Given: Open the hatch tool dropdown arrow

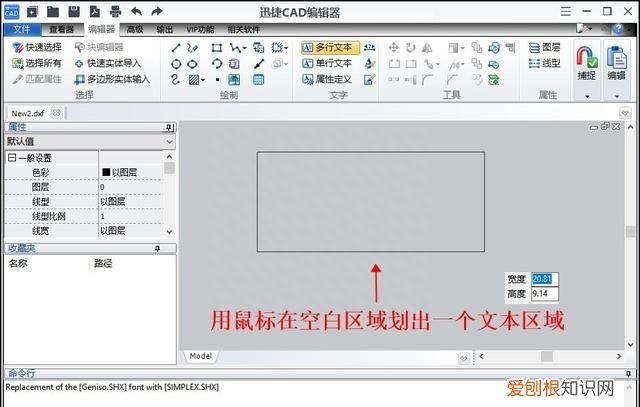Looking at the screenshot, I should pos(203,80).
